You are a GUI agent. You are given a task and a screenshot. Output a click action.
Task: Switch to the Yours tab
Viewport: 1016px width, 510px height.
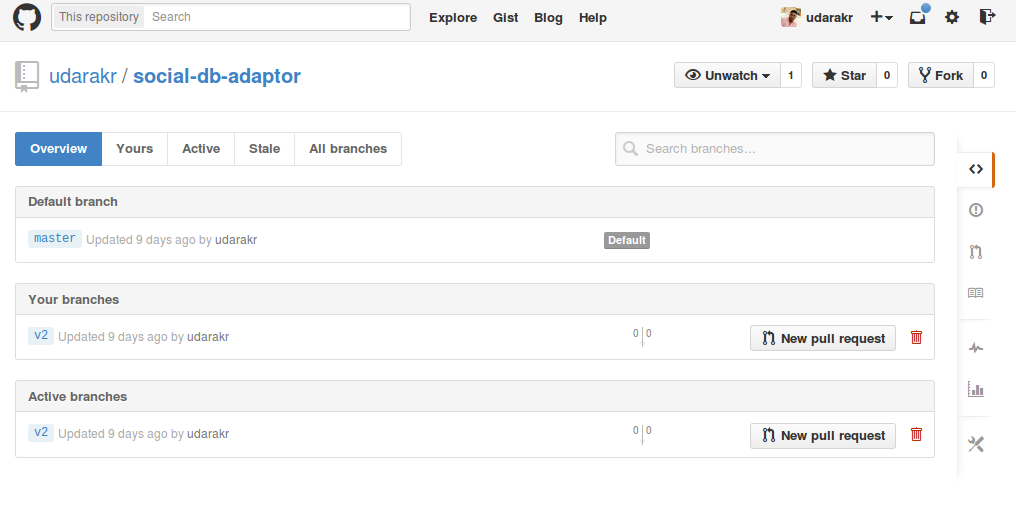tap(135, 149)
